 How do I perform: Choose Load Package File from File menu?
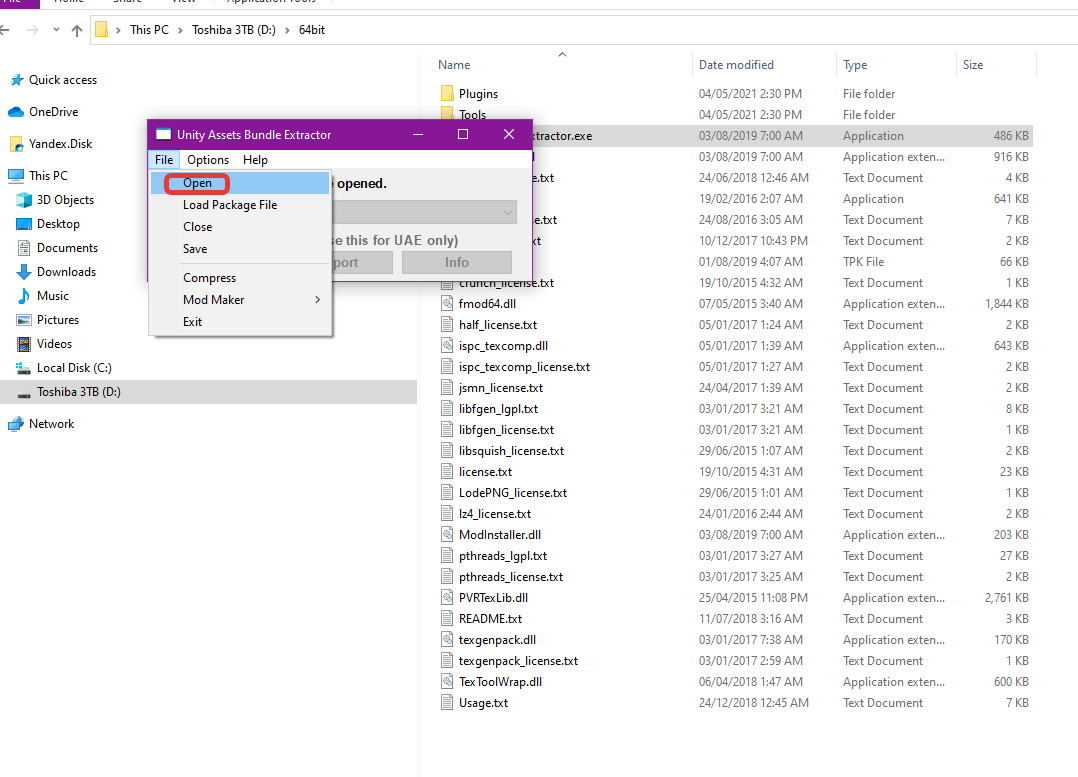pos(240,205)
